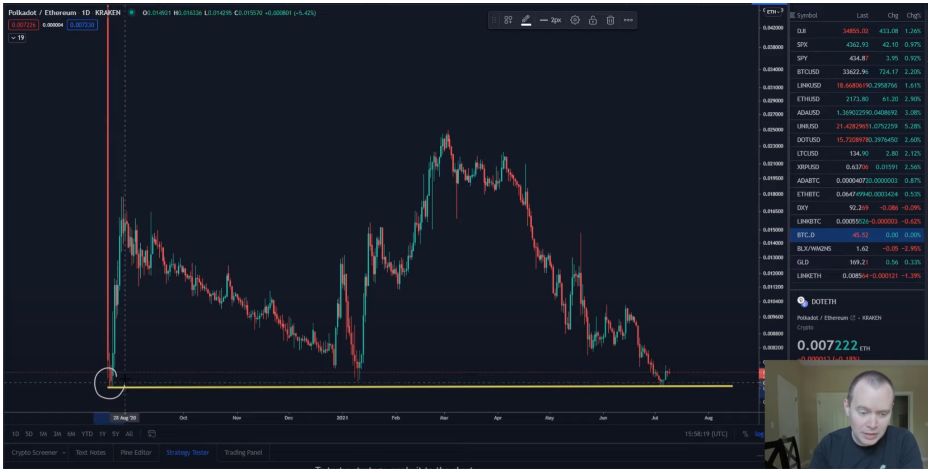Sort watchlist by Chg column
936x473 pixels.
pyautogui.click(x=893, y=16)
